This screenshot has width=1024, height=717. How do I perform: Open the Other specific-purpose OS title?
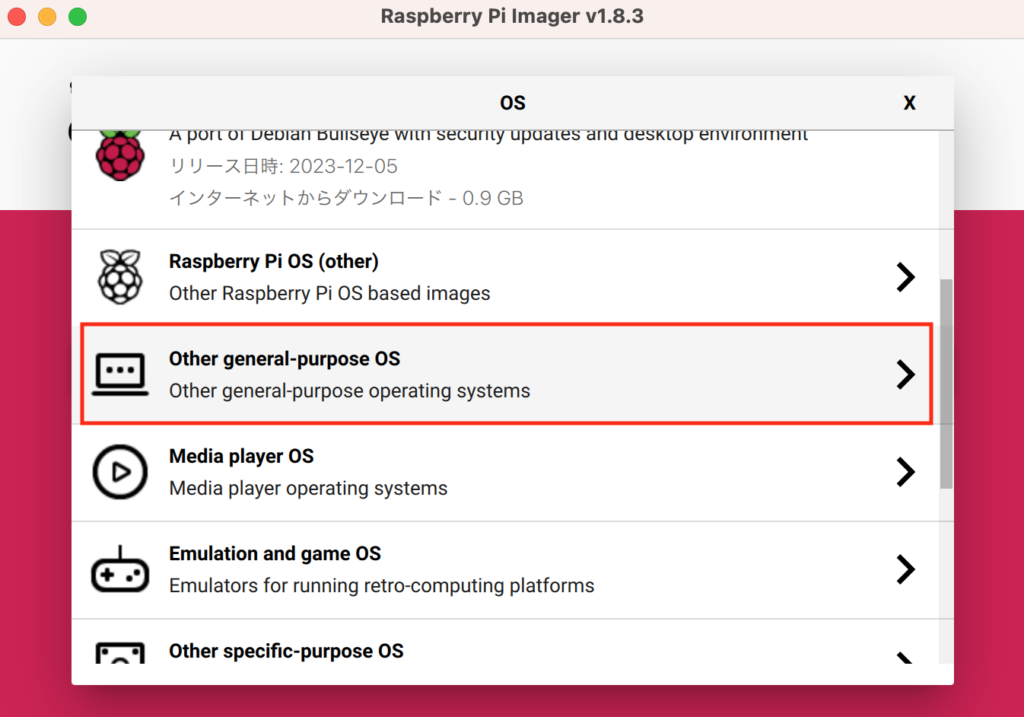pos(286,651)
